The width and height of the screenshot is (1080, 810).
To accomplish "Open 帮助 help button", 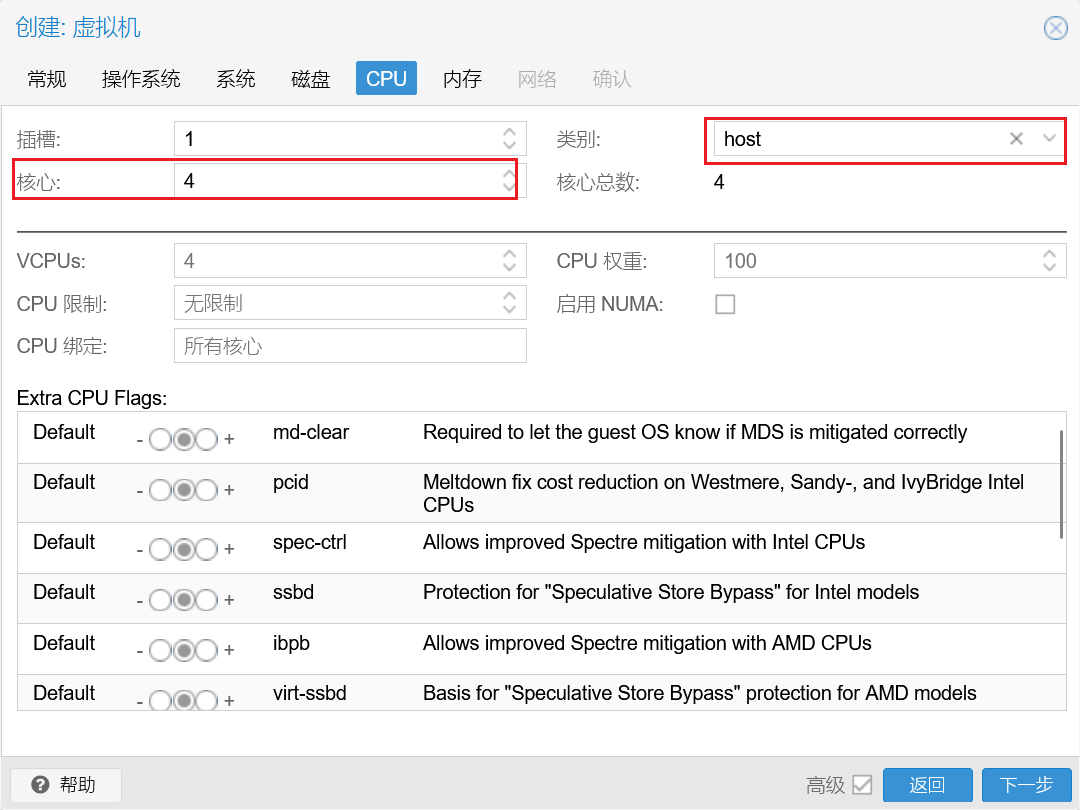I will coord(66,785).
